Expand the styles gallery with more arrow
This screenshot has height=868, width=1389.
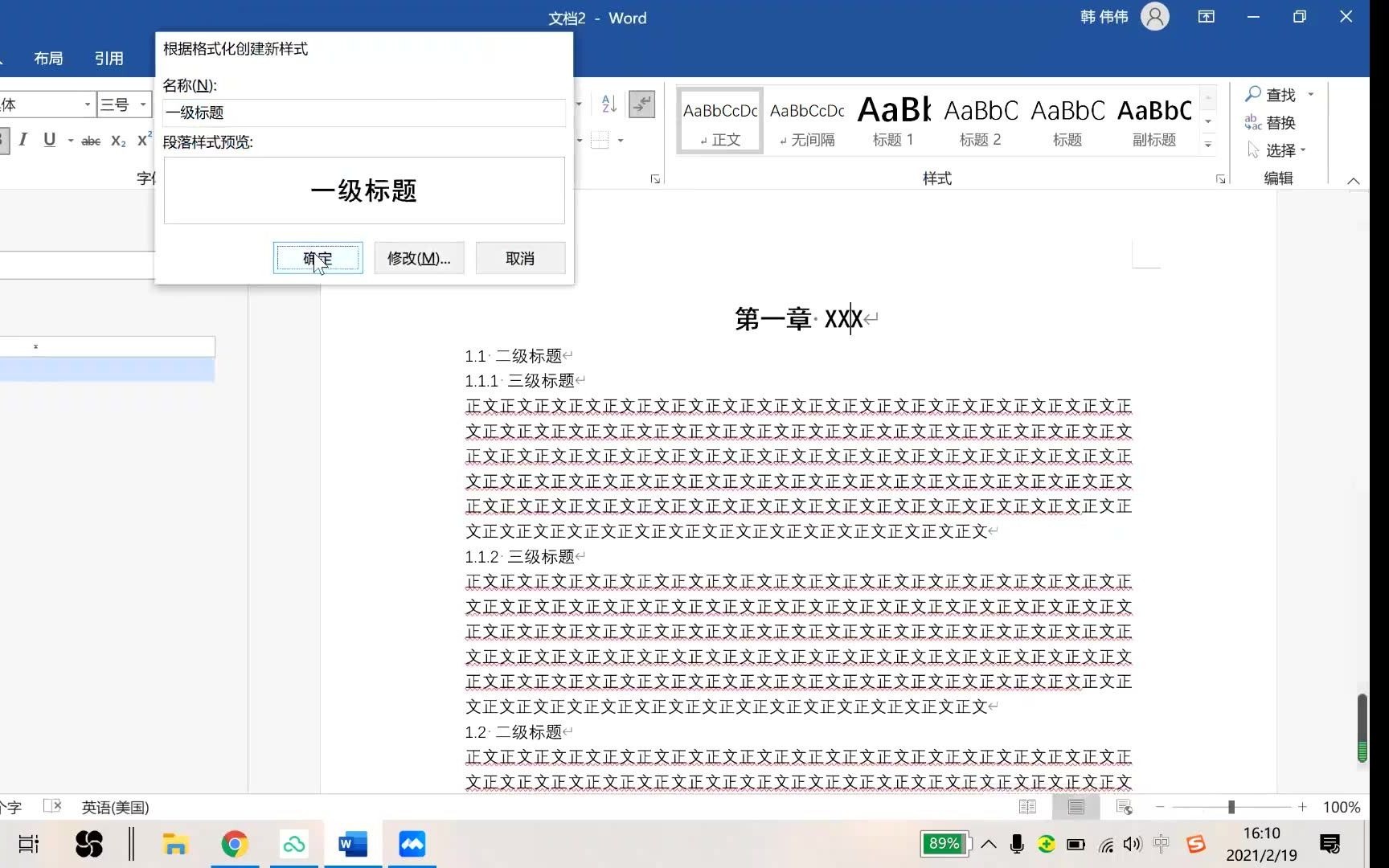point(1208,143)
